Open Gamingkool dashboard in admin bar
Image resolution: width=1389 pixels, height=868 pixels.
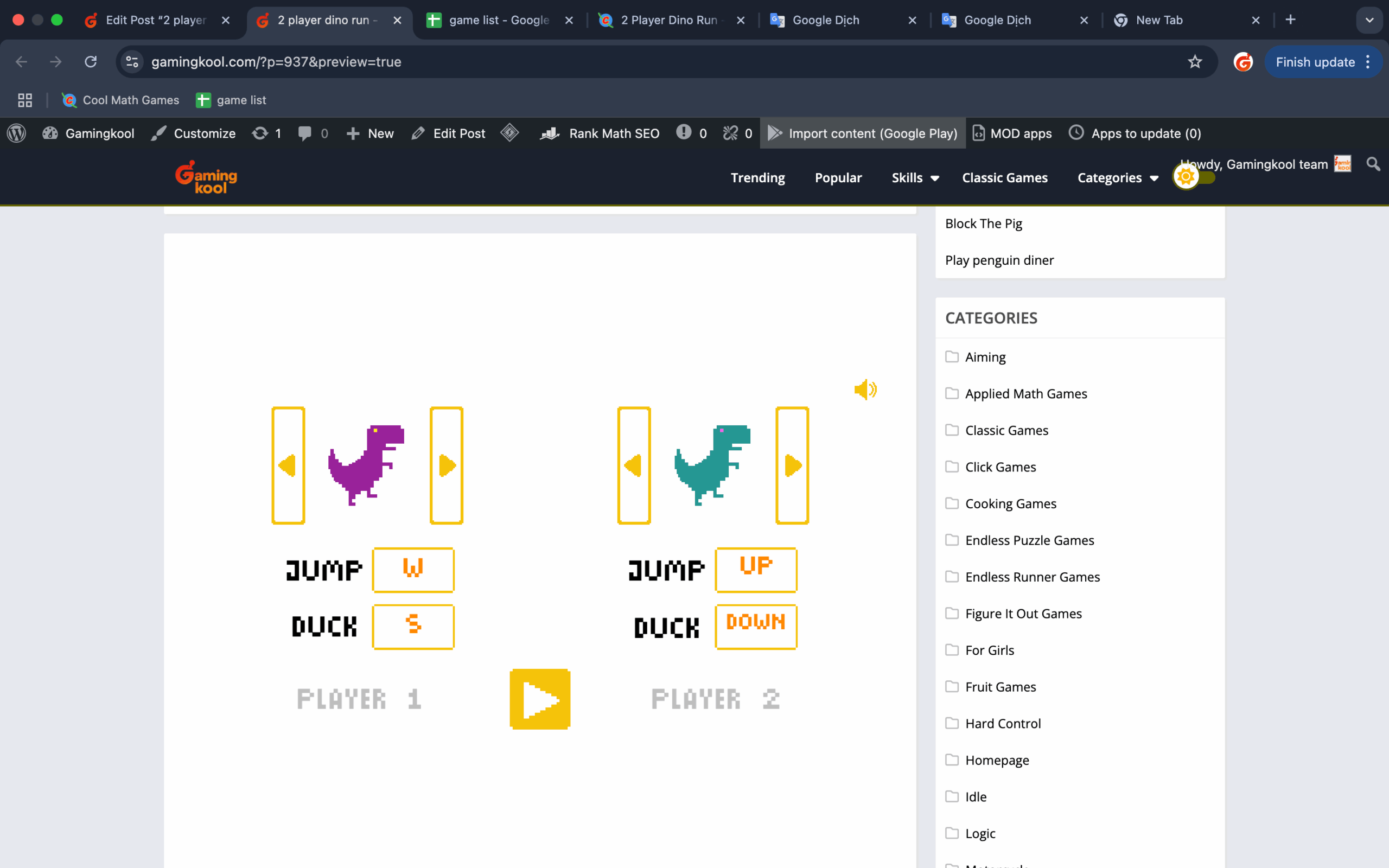point(88,133)
